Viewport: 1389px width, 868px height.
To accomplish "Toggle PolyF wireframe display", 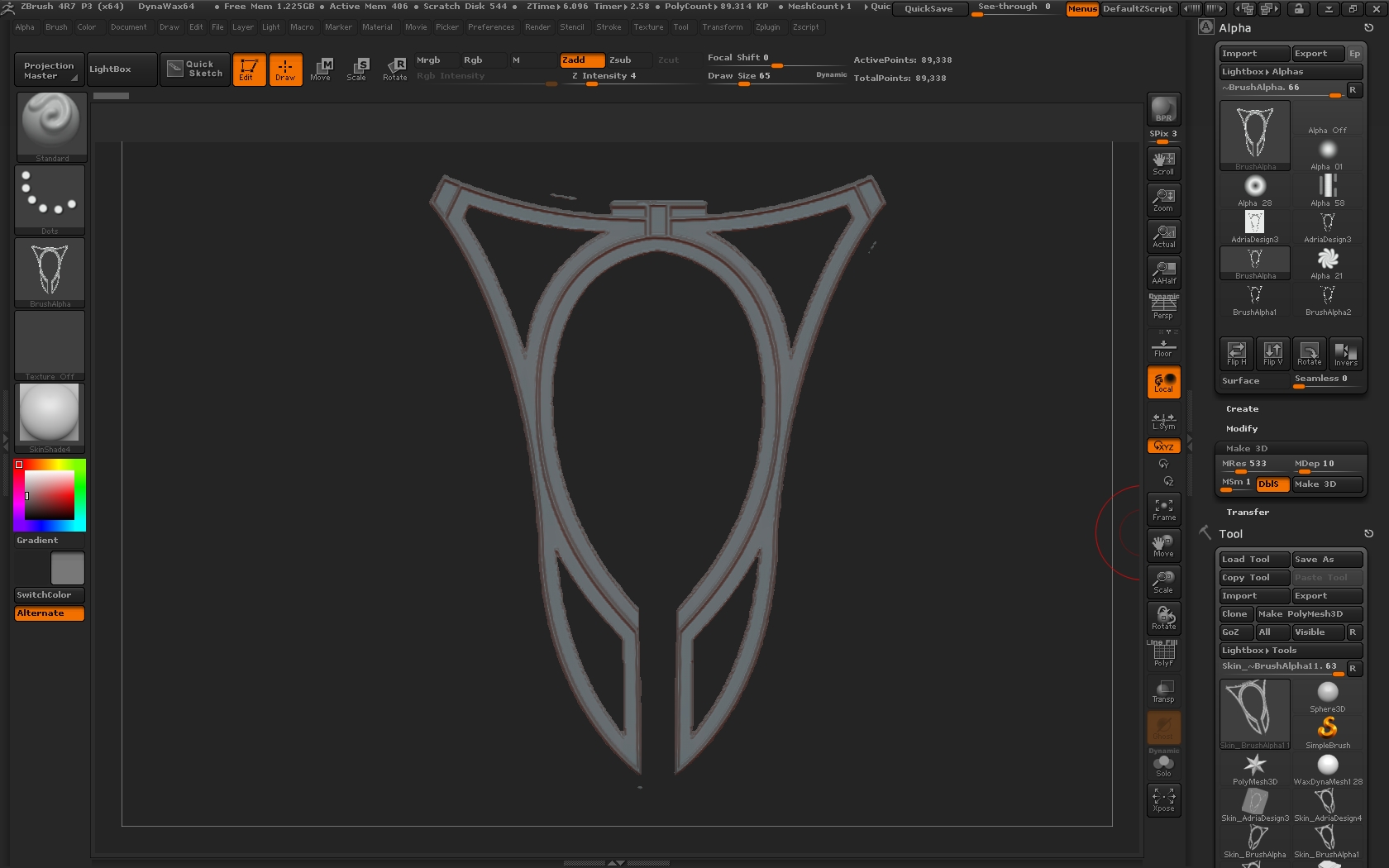I will click(1163, 654).
